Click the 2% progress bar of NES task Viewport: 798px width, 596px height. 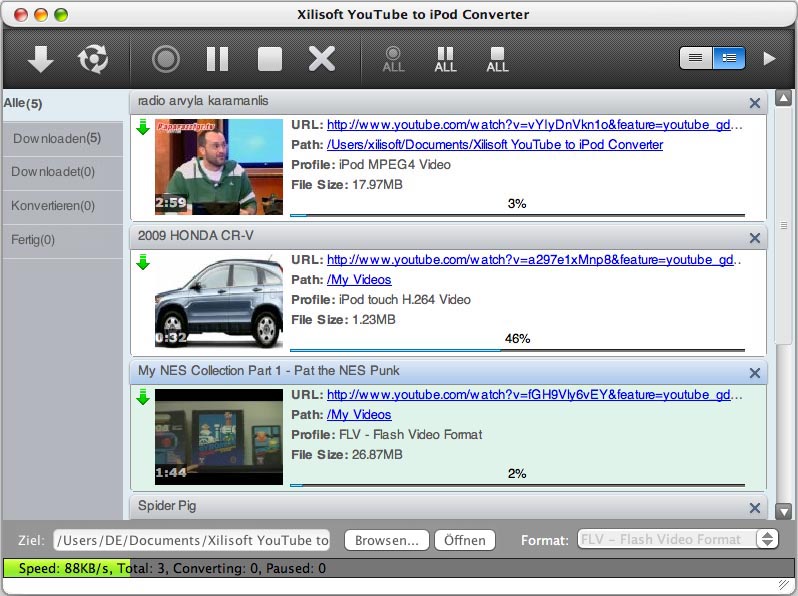[517, 485]
